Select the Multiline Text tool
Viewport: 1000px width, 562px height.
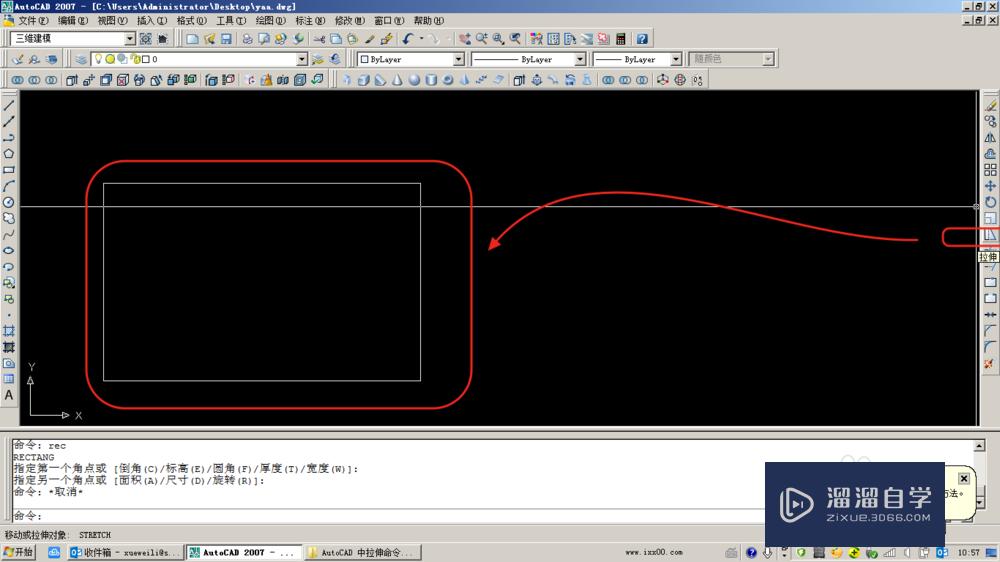click(x=9, y=395)
